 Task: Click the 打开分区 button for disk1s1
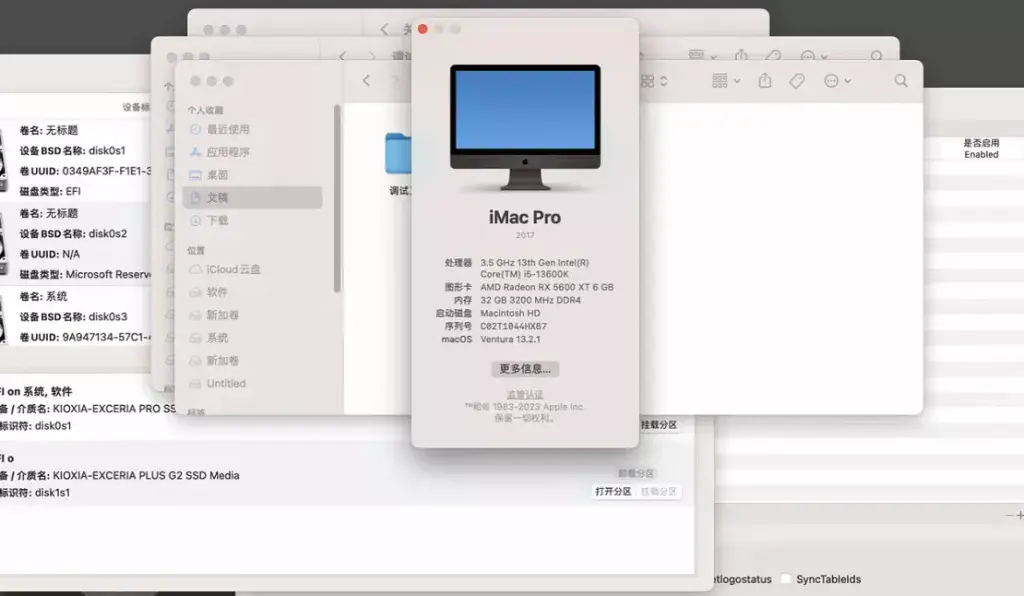point(613,492)
